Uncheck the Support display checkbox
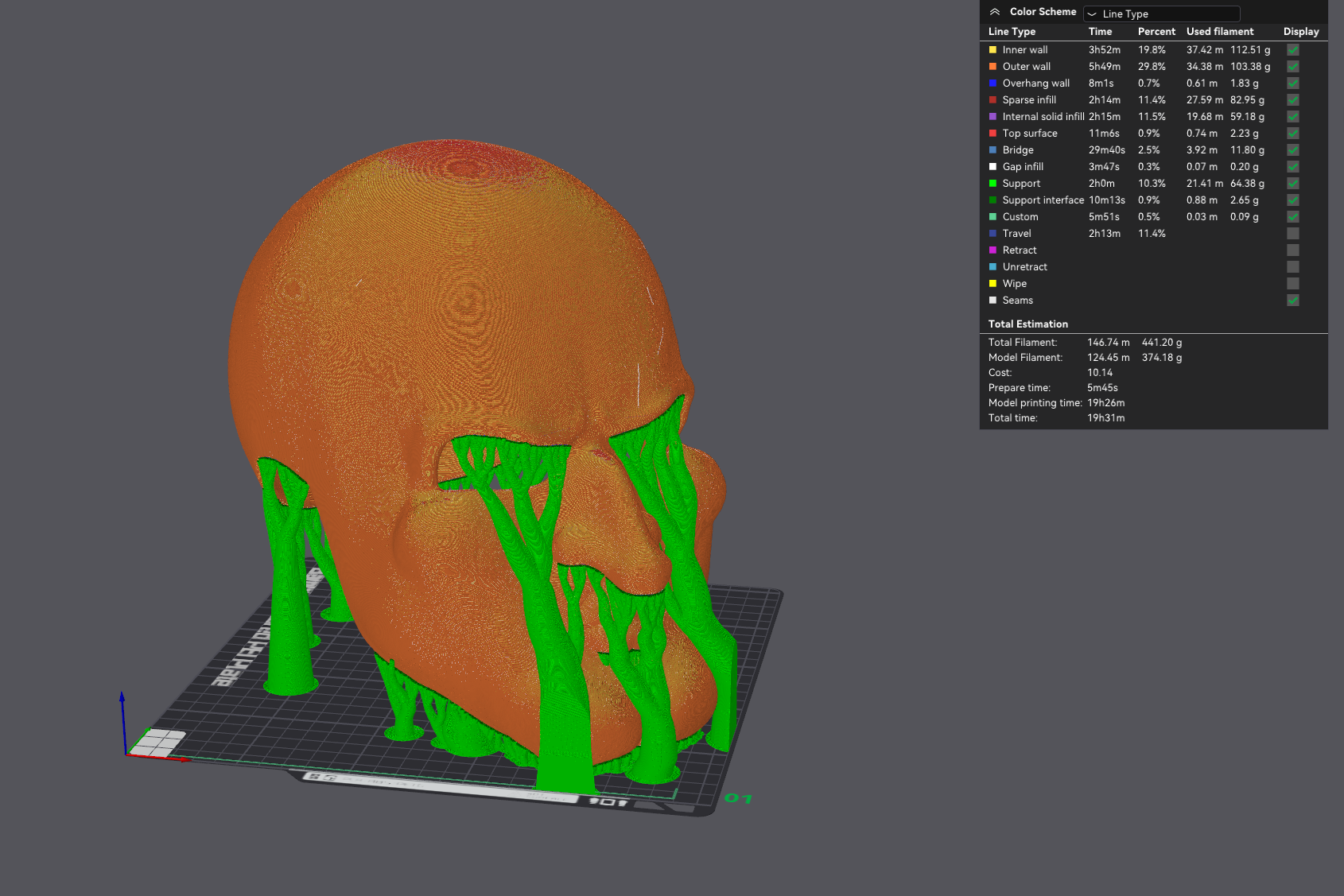The height and width of the screenshot is (896, 1344). point(1293,183)
